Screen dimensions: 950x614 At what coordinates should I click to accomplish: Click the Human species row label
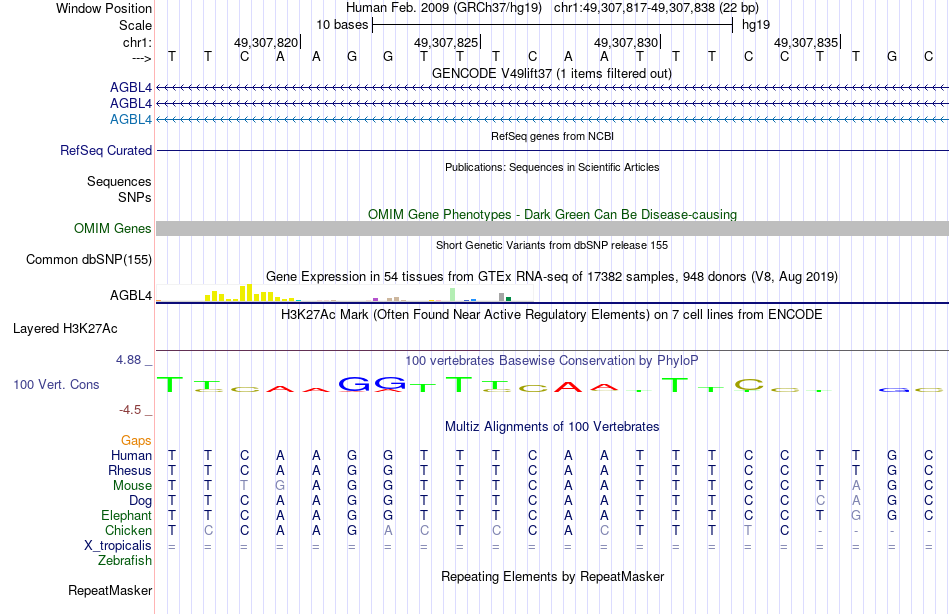(x=131, y=455)
